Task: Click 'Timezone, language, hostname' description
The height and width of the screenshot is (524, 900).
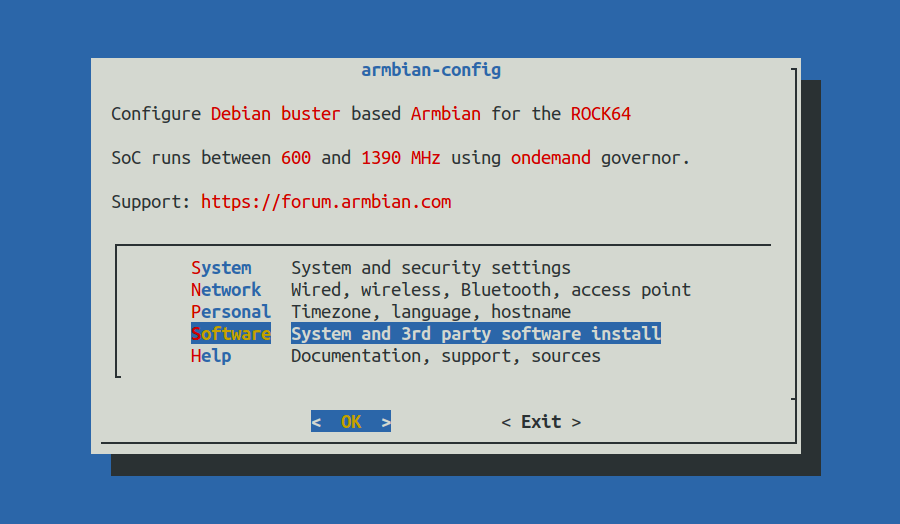Action: coord(431,312)
